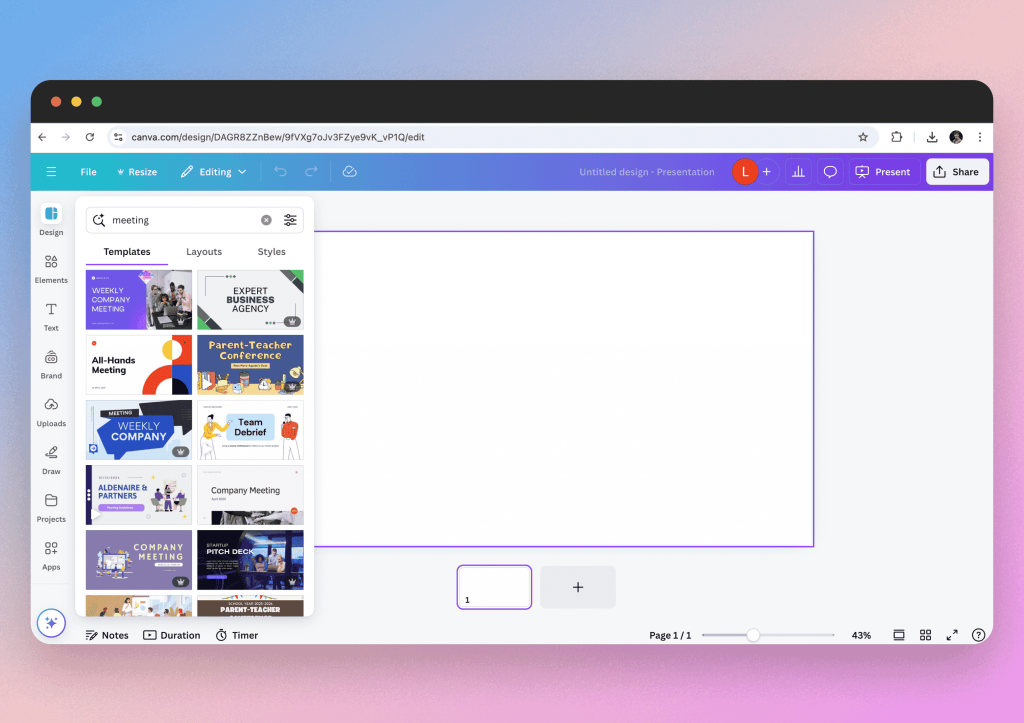The width and height of the screenshot is (1024, 723).
Task: Reload the browser page
Action: (x=90, y=137)
